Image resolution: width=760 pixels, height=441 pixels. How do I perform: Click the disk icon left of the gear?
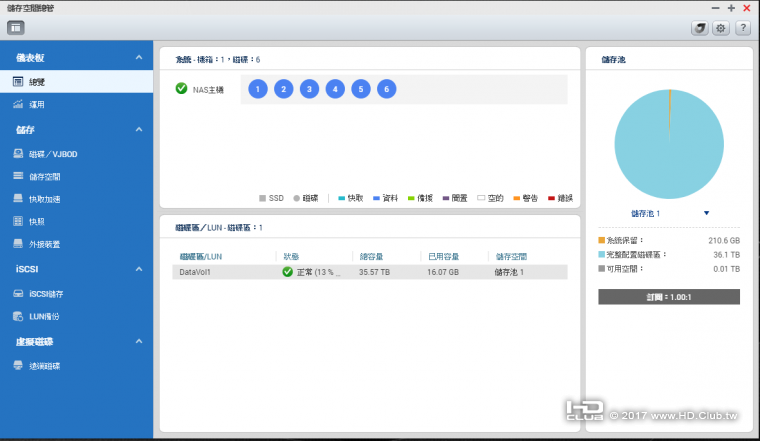[700, 28]
